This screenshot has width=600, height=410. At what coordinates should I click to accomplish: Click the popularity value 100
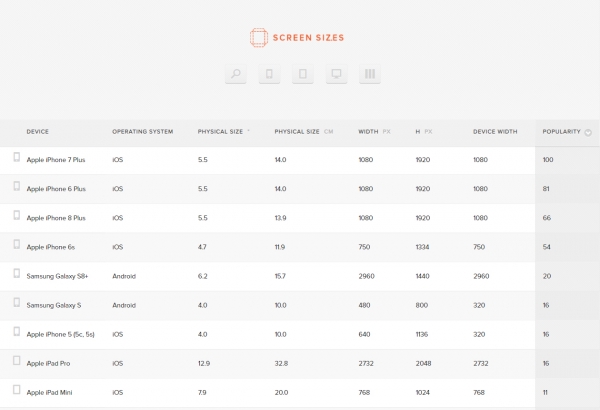point(548,160)
